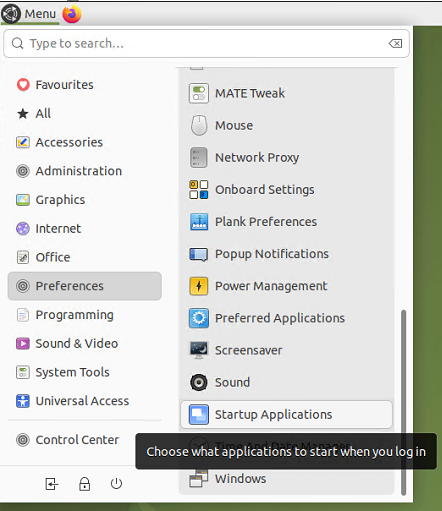442x511 pixels.
Task: Select the All category
Action: click(x=85, y=114)
